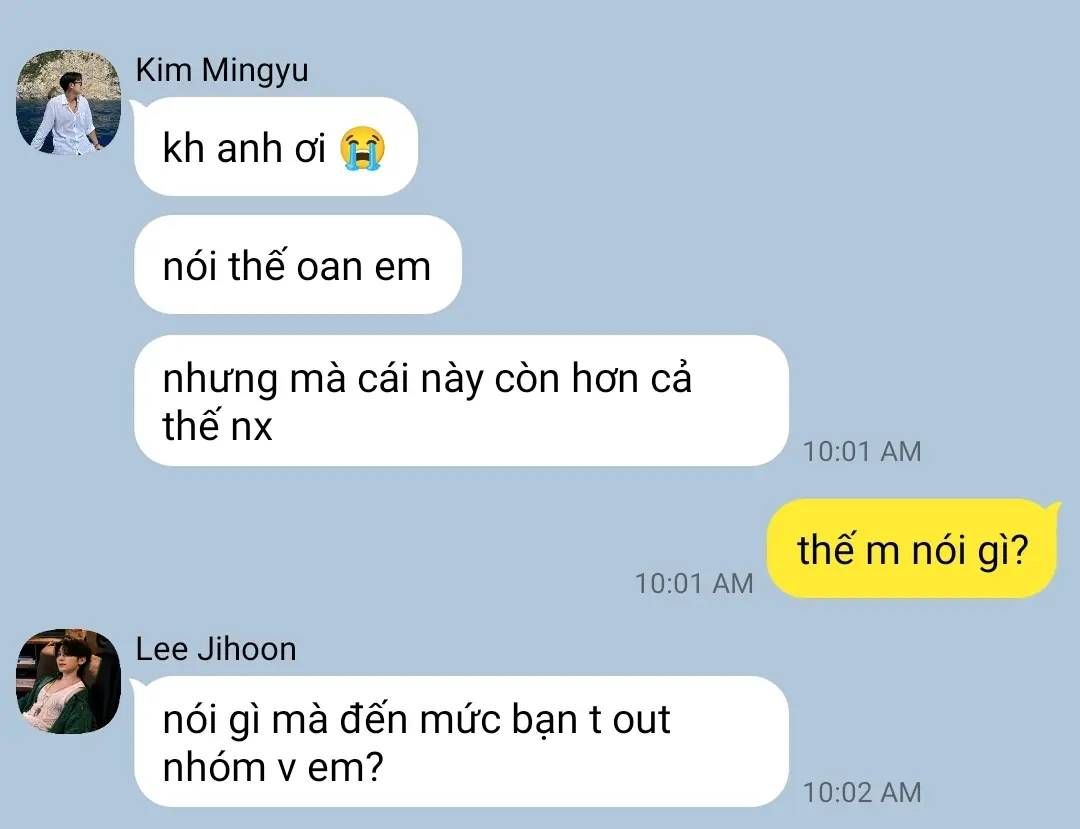The image size is (1080, 829).
Task: Tap the yellow 'thế m nói gì?' bubble
Action: pos(913,549)
